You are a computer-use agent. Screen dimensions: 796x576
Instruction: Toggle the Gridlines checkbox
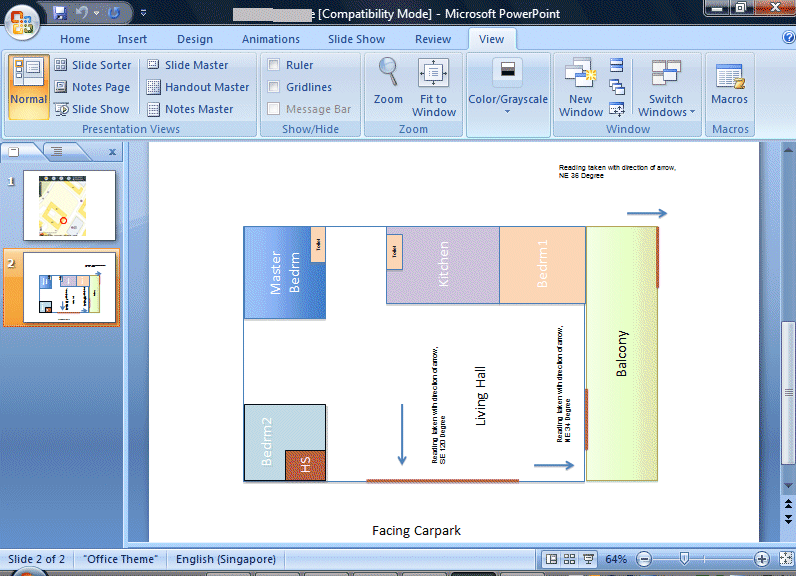point(274,87)
